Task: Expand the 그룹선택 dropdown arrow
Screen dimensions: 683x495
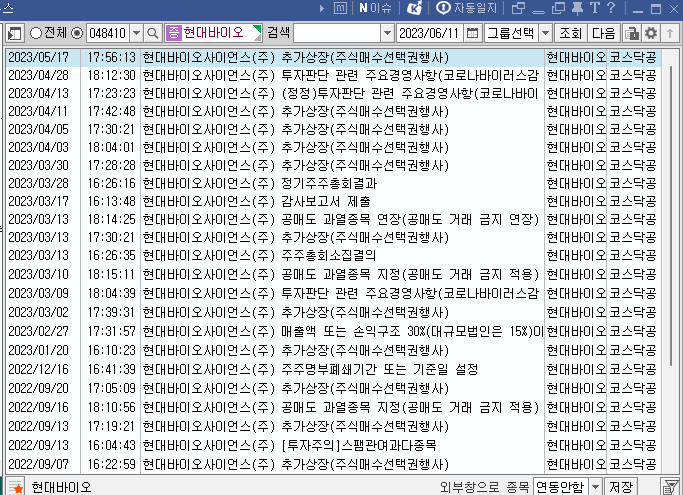Action: click(545, 33)
